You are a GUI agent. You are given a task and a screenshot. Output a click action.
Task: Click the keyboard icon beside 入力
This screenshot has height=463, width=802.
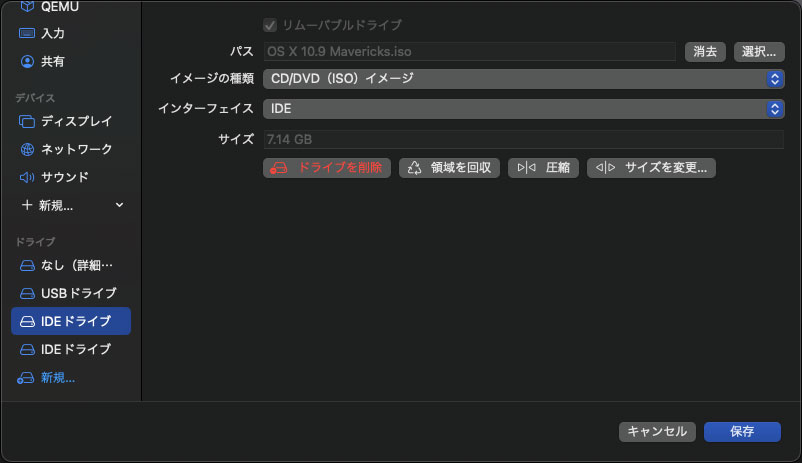(x=27, y=33)
